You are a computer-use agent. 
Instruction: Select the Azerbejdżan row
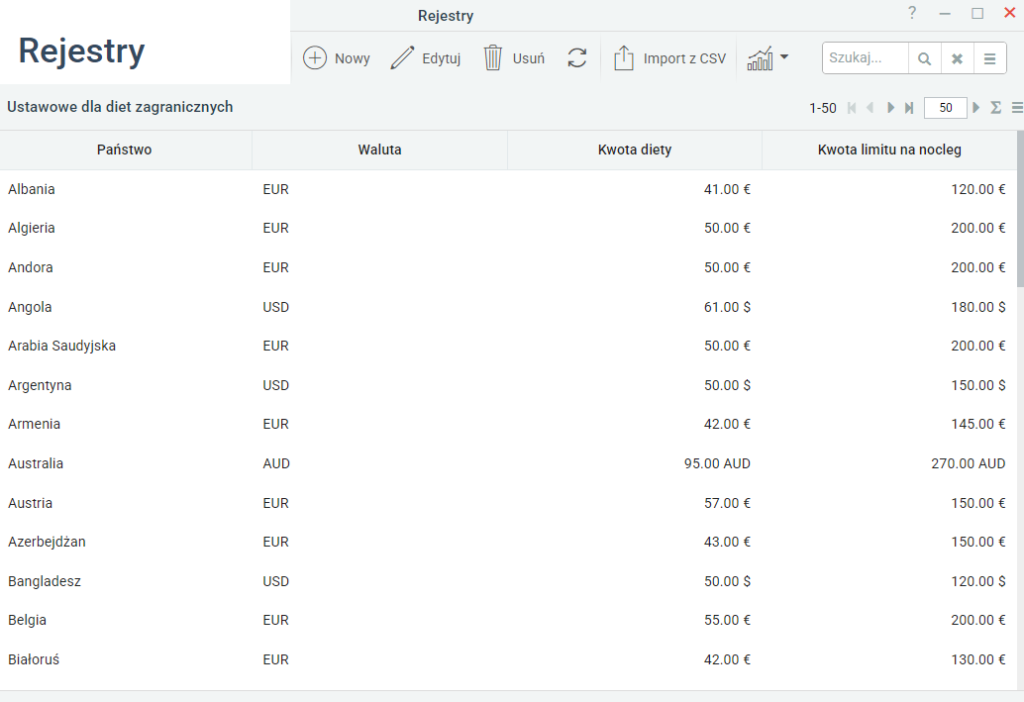click(508, 541)
